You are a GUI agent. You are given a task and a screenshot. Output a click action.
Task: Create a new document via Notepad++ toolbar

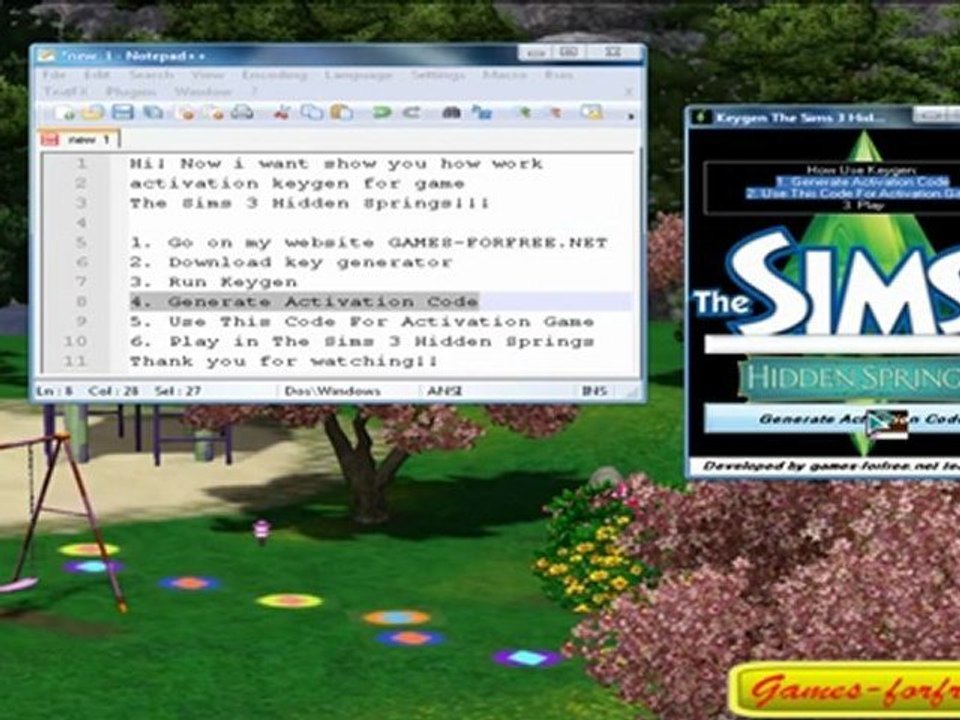[x=65, y=113]
